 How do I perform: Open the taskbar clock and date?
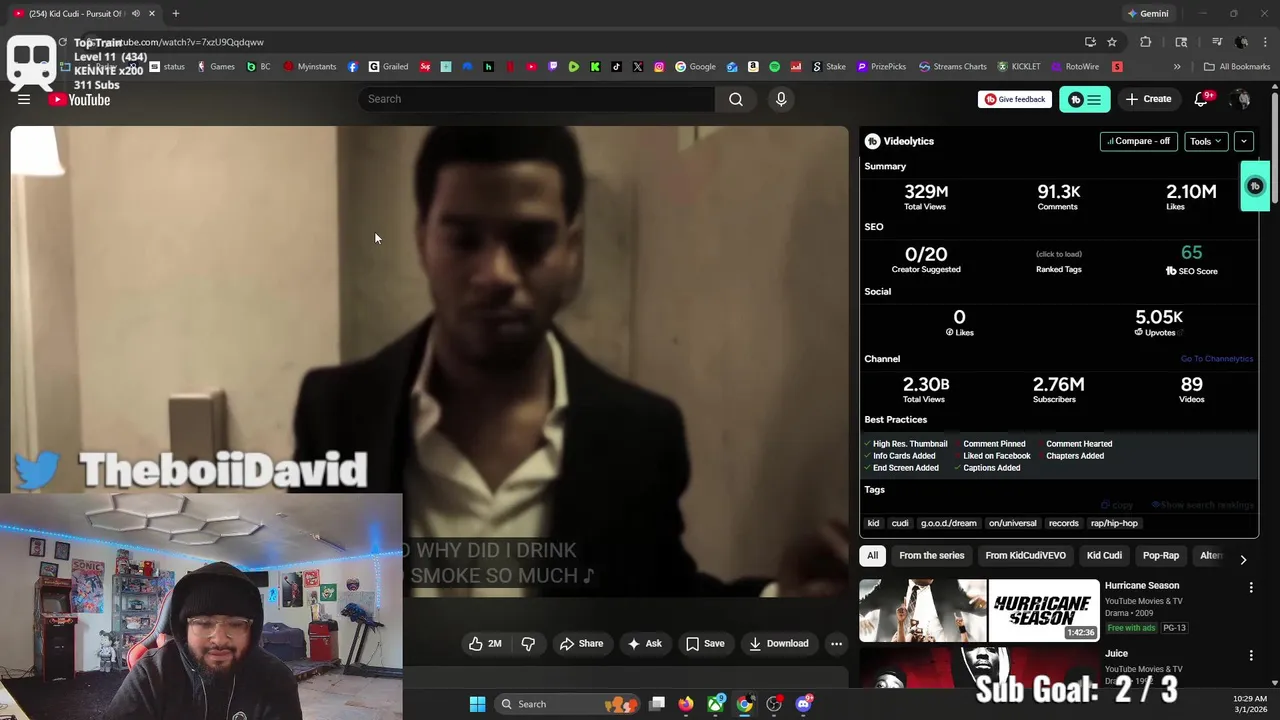[1250, 704]
